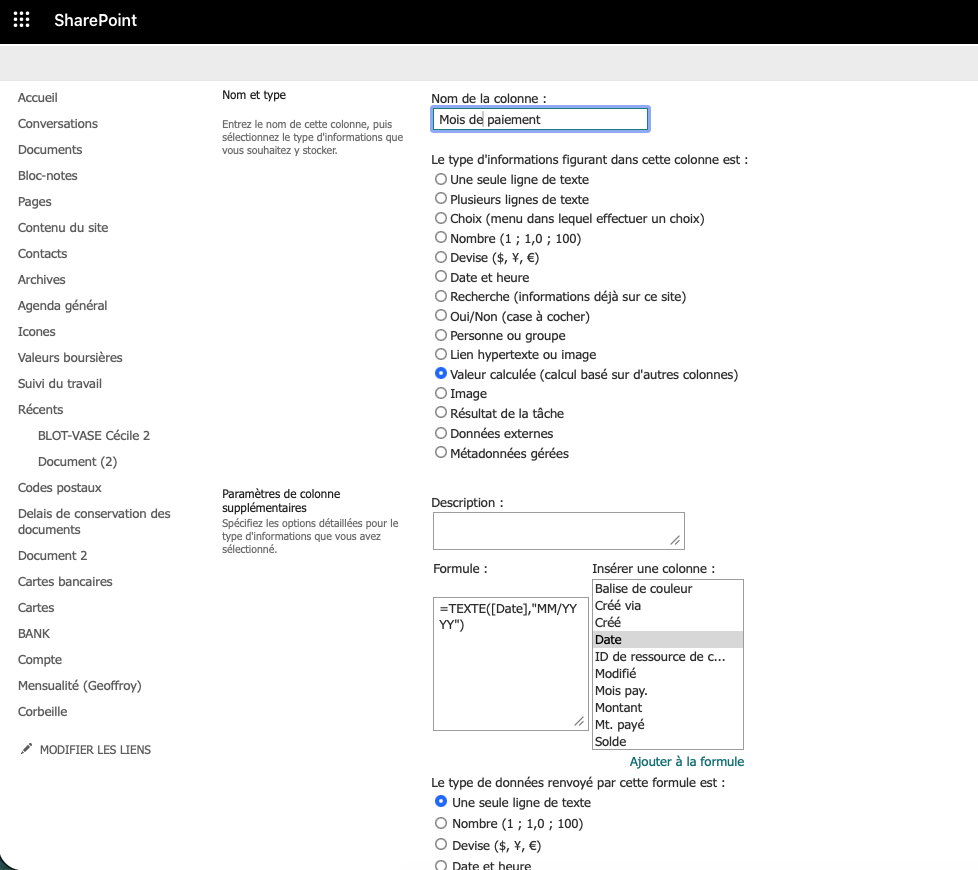This screenshot has height=870, width=978.
Task: Select 'Mt. payé' in the column list
Action: click(667, 725)
